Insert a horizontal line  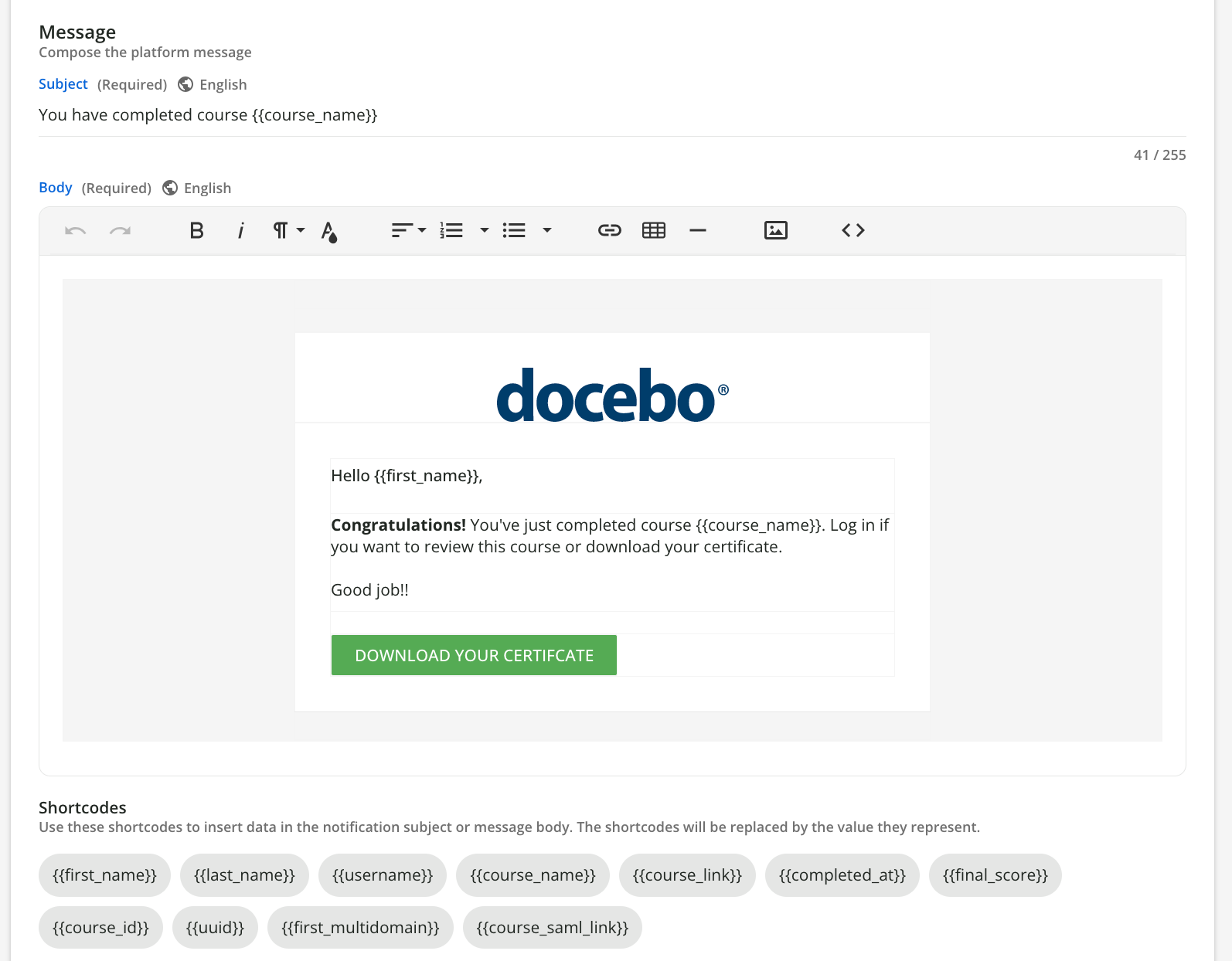(x=698, y=230)
